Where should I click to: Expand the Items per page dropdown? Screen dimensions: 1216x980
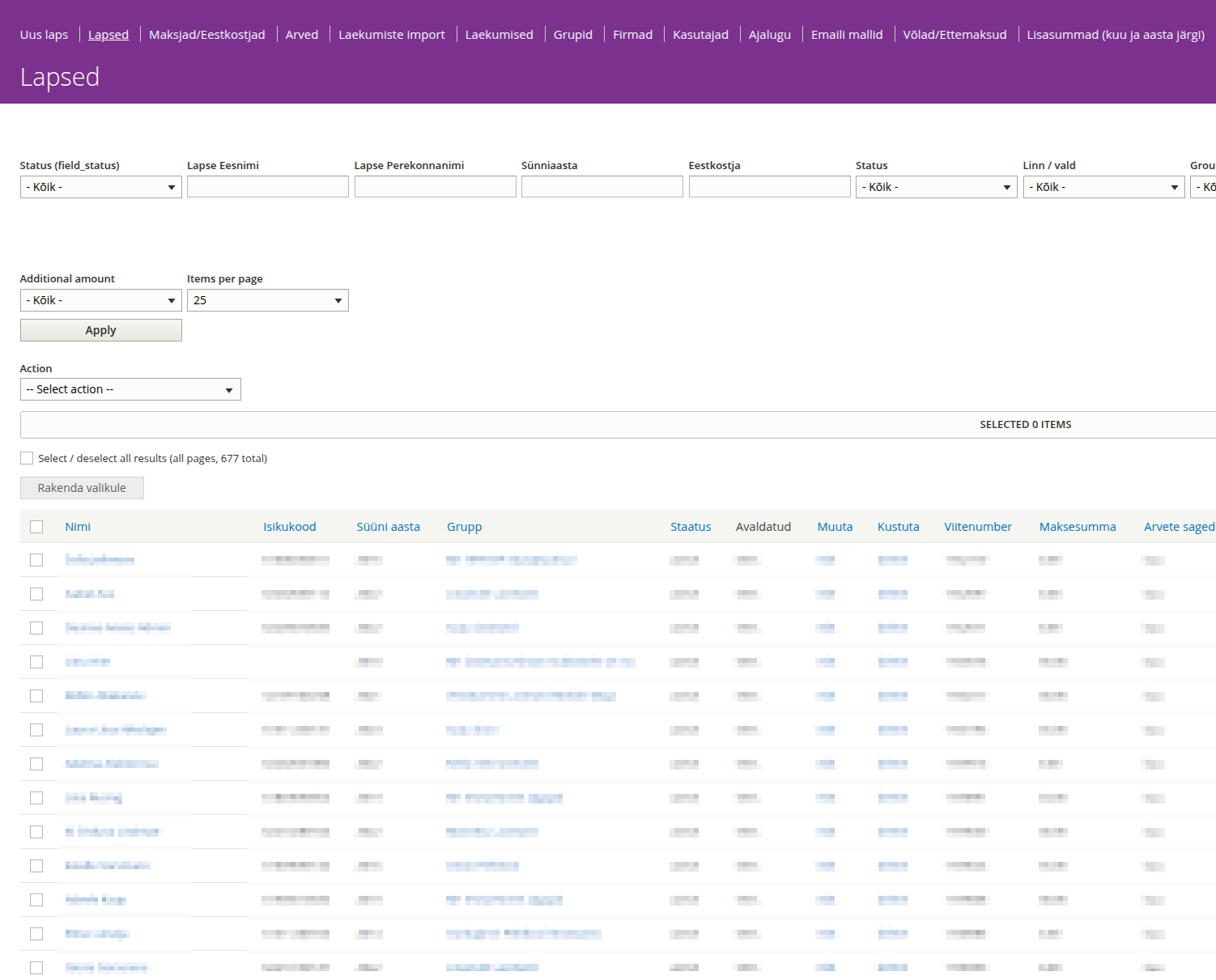267,300
